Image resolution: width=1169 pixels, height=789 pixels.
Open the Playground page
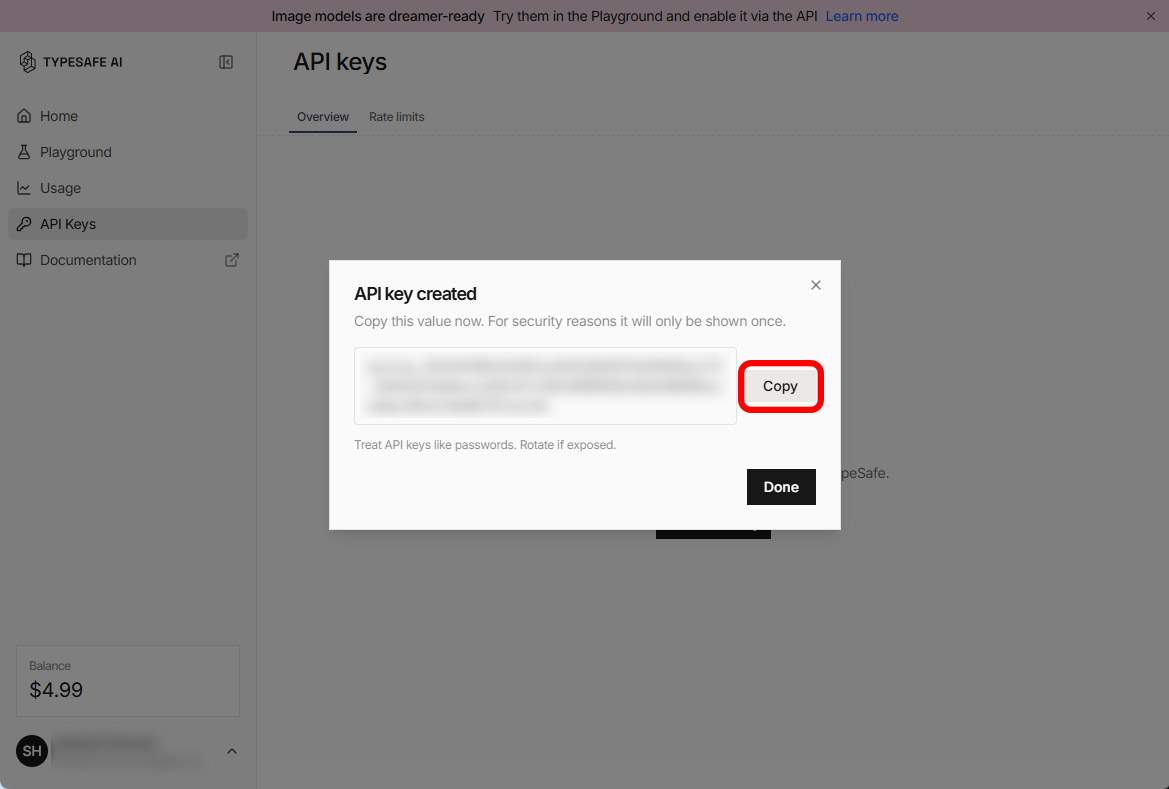tap(127, 152)
